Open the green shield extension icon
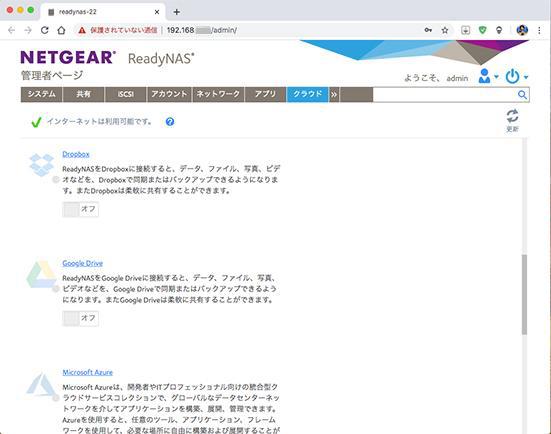Screen dimensions: 551x434 [482, 30]
